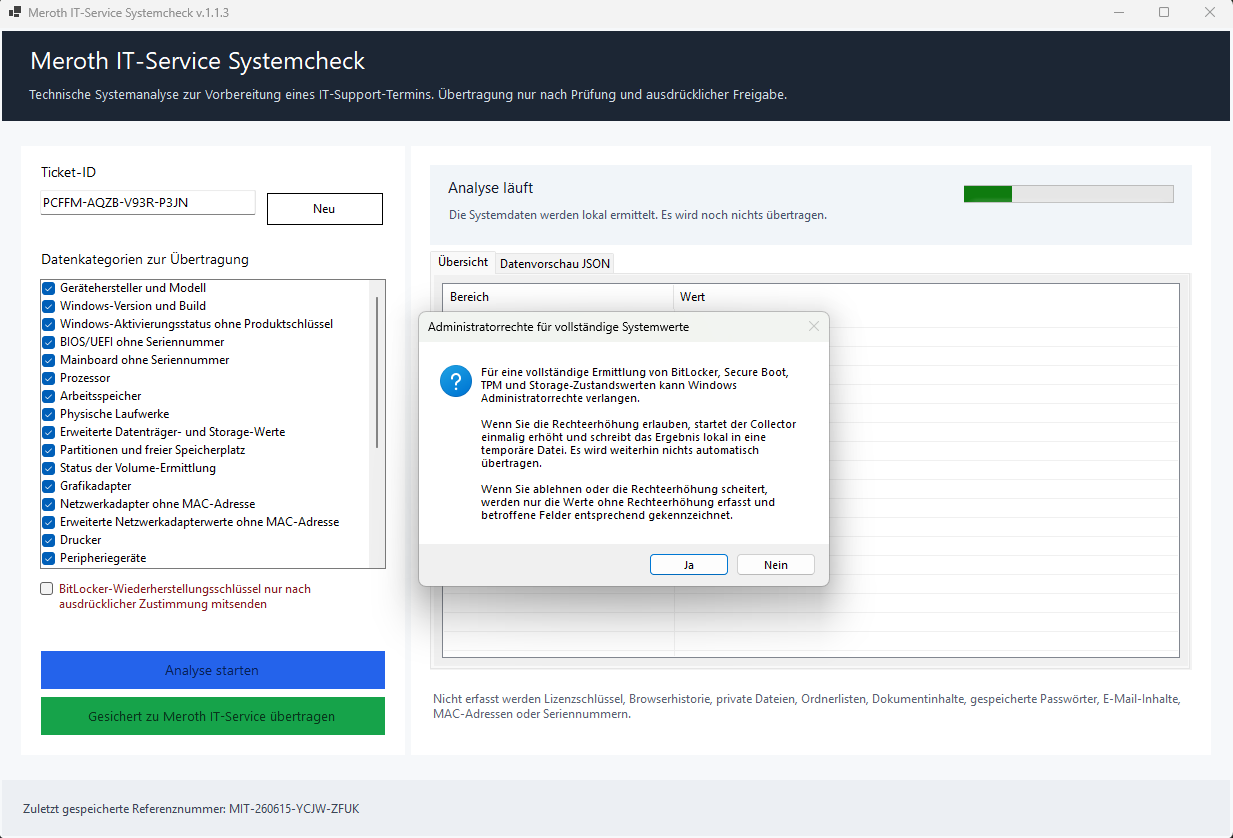Generate a new ticket with Neu button

(324, 209)
